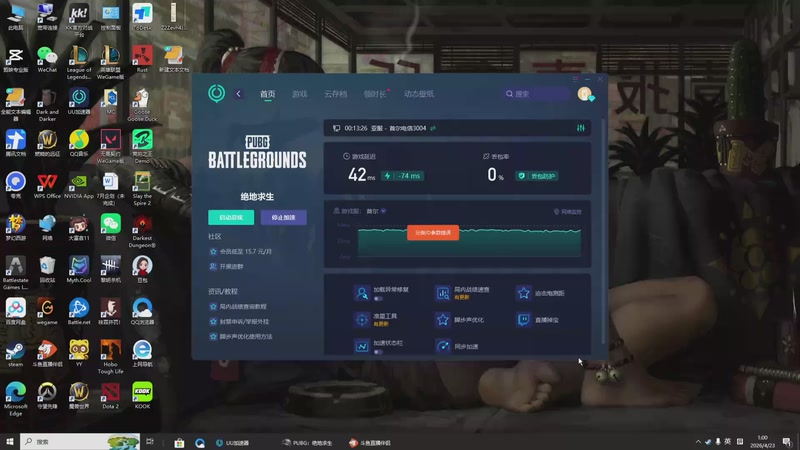The image size is (800, 450).
Task: Select the League of Legends desktop icon
Action: tap(79, 62)
